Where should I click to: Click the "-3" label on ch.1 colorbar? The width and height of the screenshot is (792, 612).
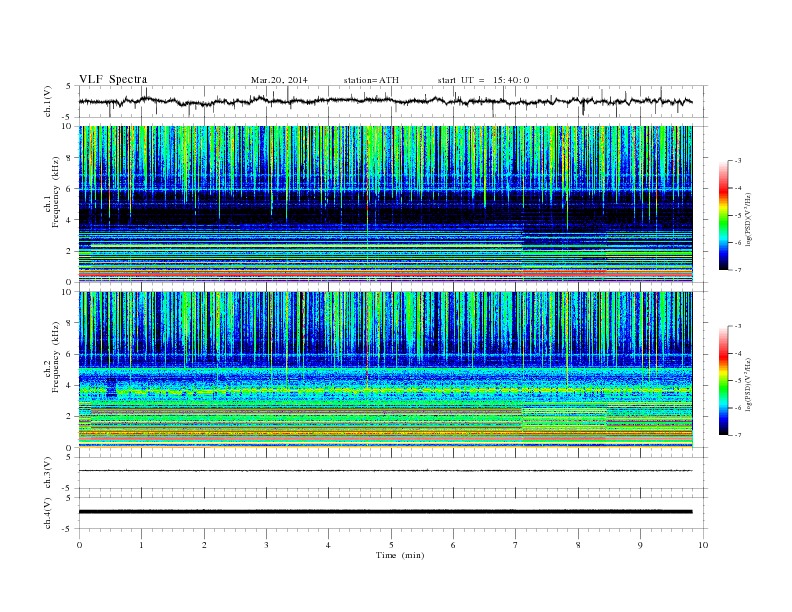(737, 161)
